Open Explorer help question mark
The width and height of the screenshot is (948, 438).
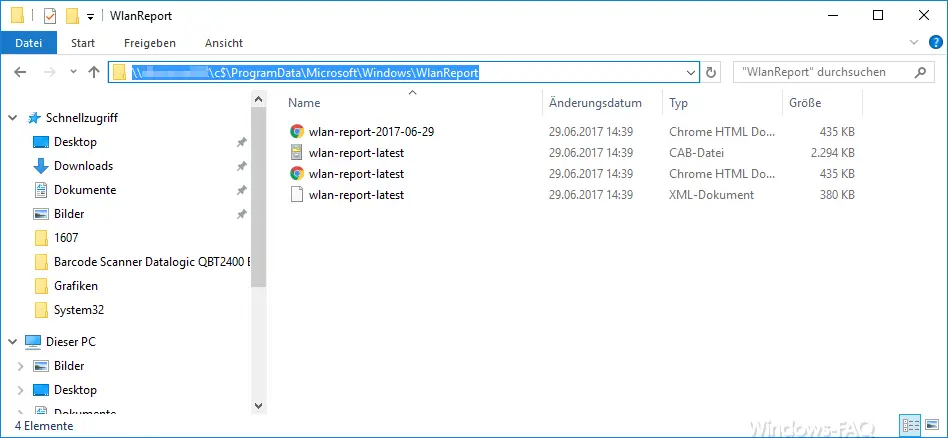935,42
